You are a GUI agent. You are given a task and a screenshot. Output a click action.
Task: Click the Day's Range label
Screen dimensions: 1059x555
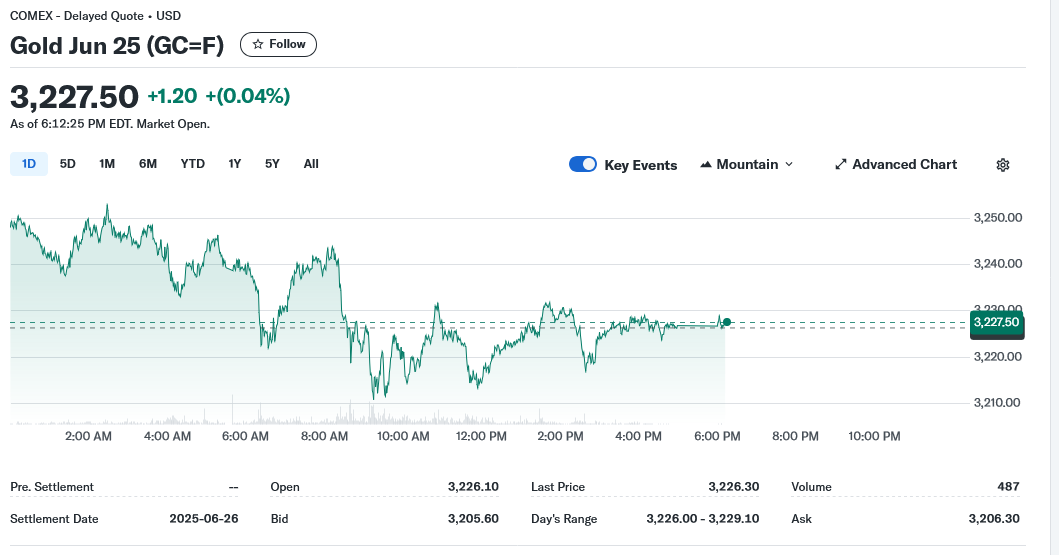click(x=564, y=519)
